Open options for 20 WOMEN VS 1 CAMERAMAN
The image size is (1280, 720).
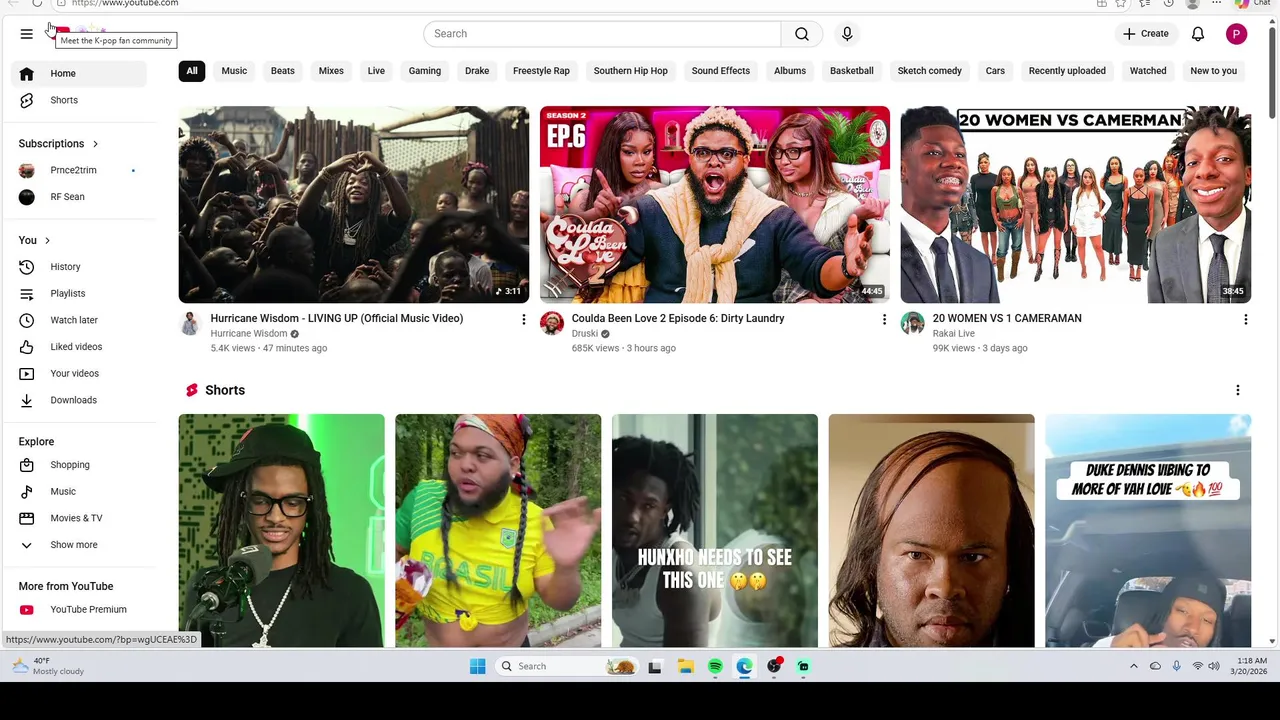1245,320
